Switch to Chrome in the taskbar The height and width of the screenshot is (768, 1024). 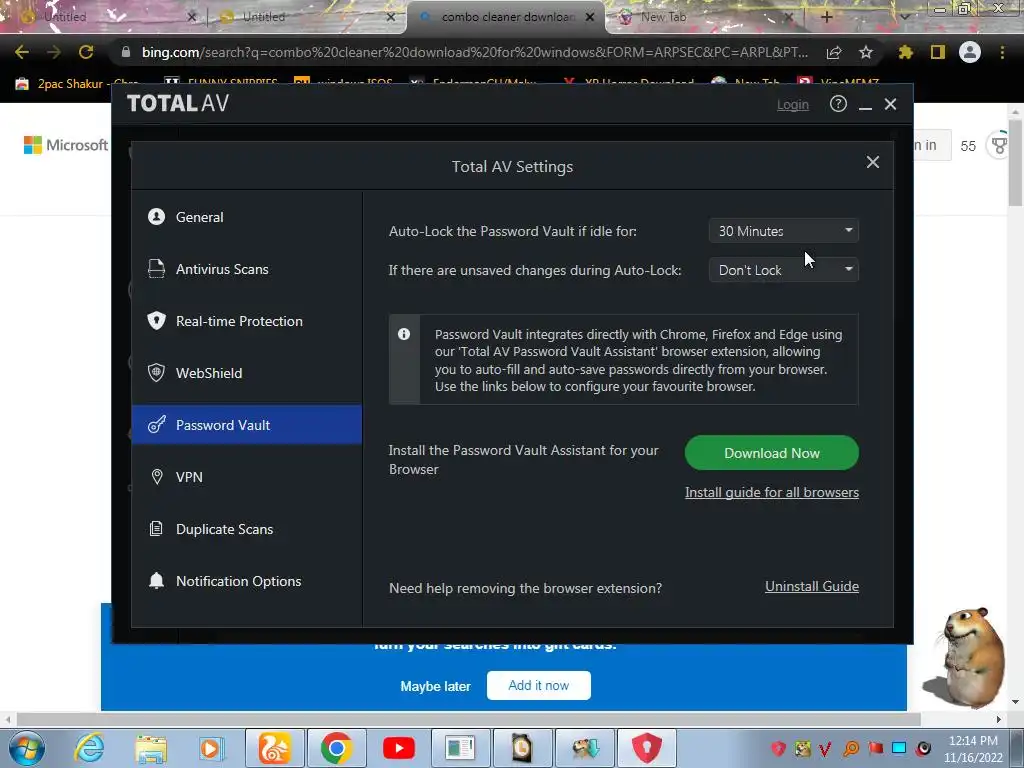[336, 748]
